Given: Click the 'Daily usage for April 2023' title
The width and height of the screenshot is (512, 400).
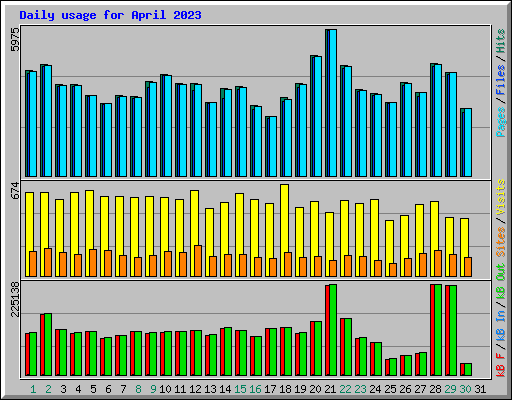Looking at the screenshot, I should coord(110,15).
